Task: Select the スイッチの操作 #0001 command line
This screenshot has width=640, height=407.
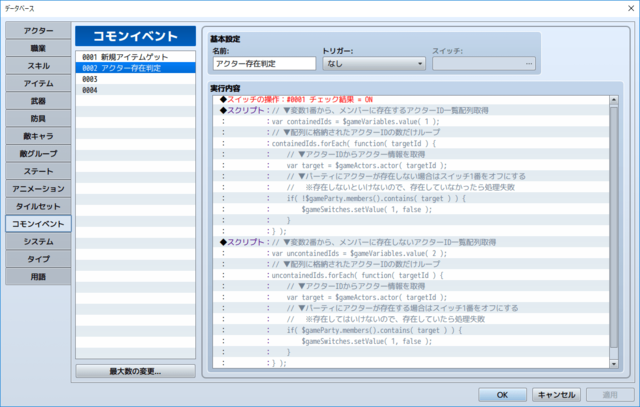Action: (x=411, y=99)
